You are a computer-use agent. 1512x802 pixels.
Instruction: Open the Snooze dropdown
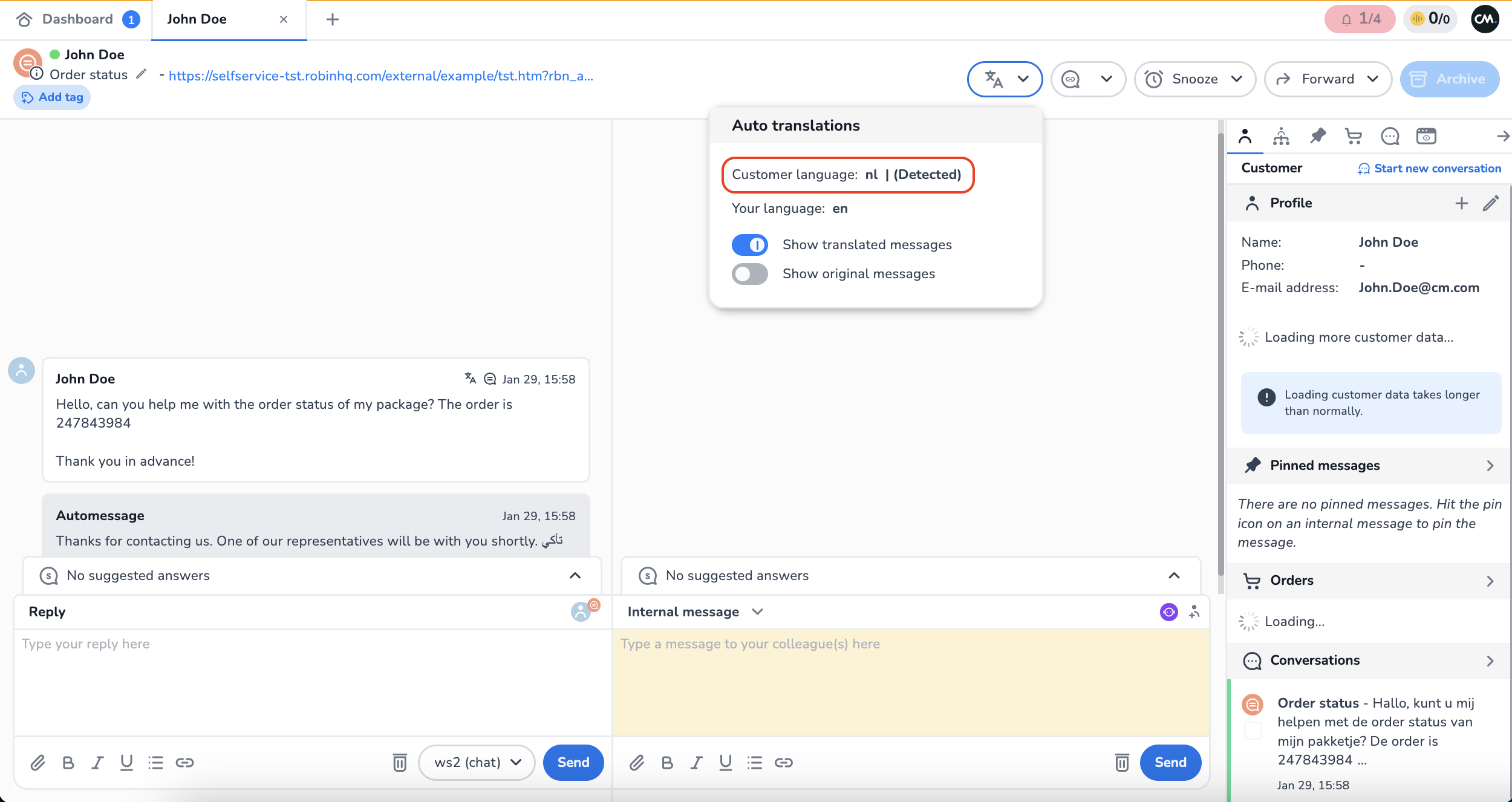(x=1195, y=79)
